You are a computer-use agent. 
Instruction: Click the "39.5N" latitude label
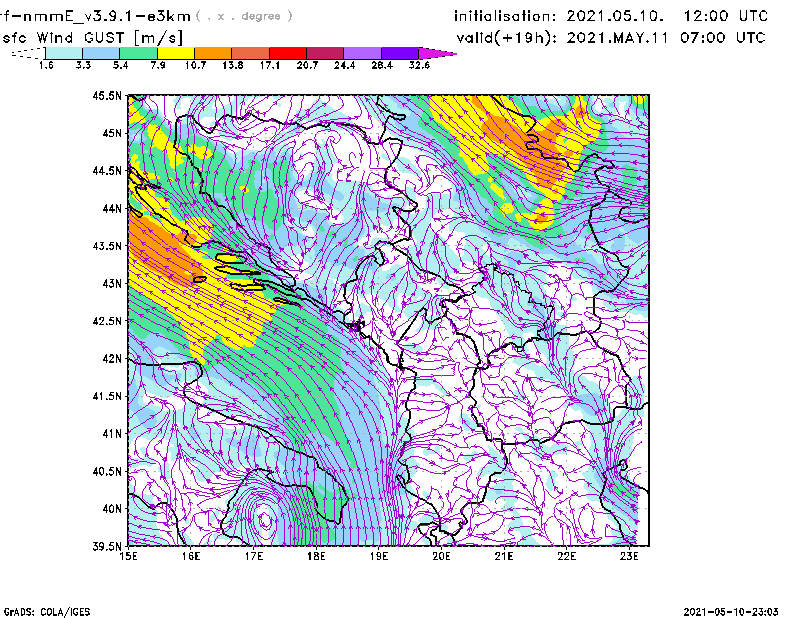click(x=107, y=546)
